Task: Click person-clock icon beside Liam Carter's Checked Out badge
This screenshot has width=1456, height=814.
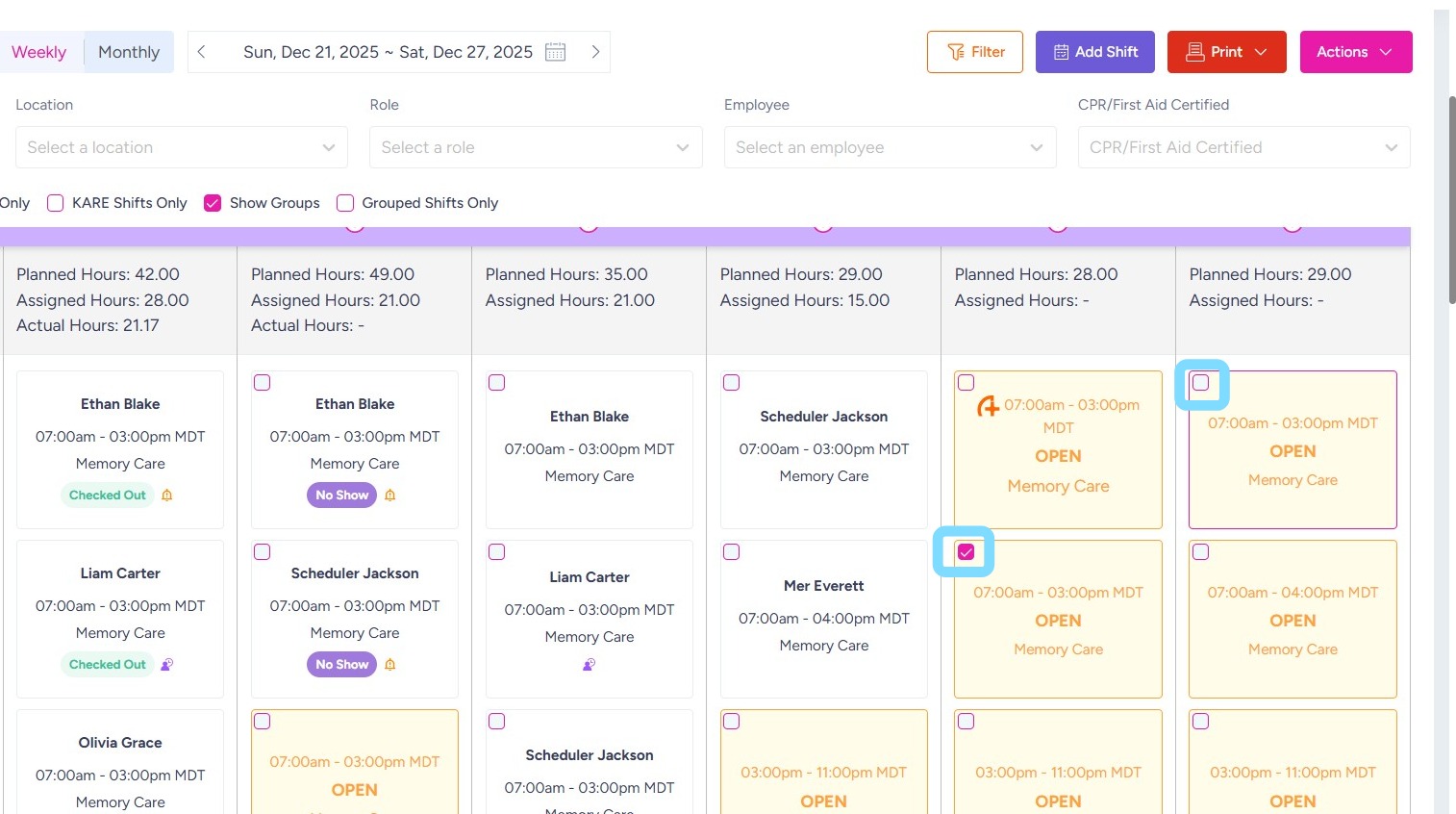Action: click(166, 665)
